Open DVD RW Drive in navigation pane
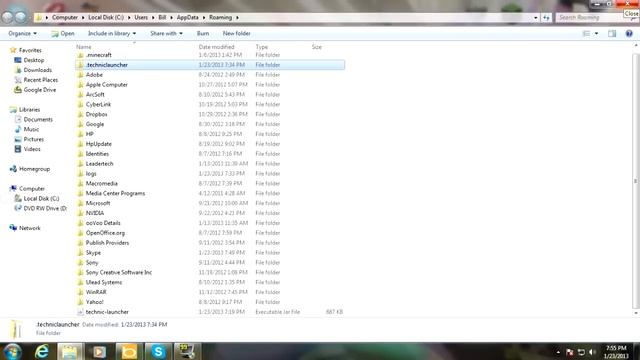Image resolution: width=640 pixels, height=360 pixels. 40,208
